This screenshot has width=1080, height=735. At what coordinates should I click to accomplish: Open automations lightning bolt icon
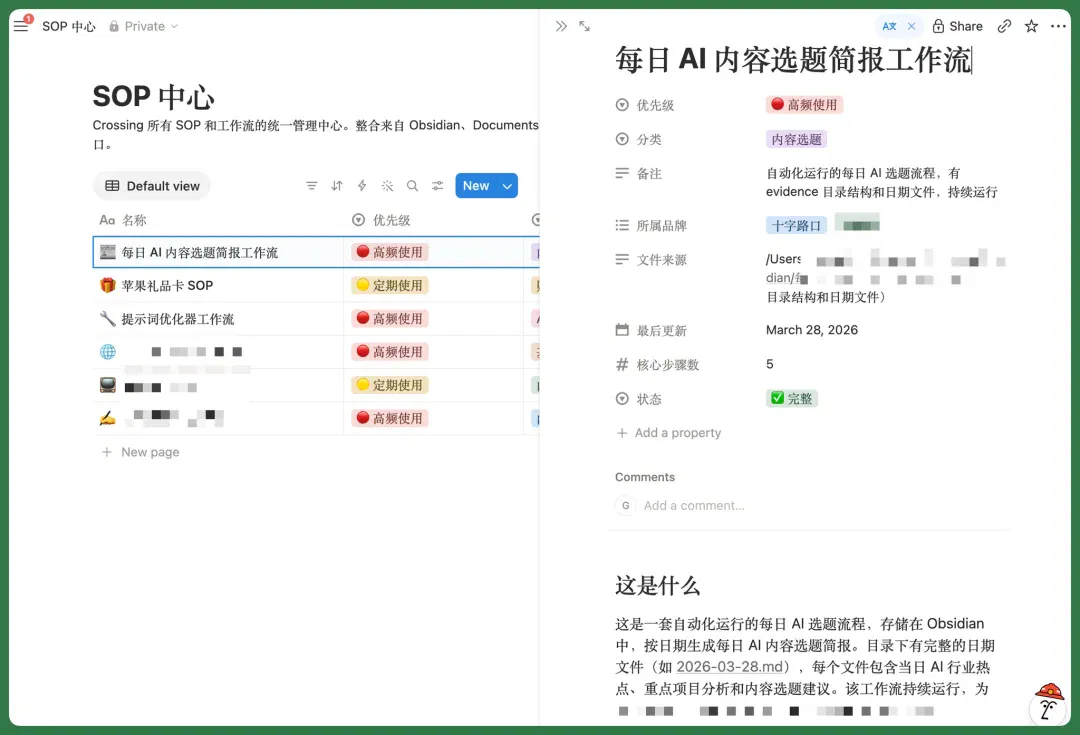tap(362, 186)
